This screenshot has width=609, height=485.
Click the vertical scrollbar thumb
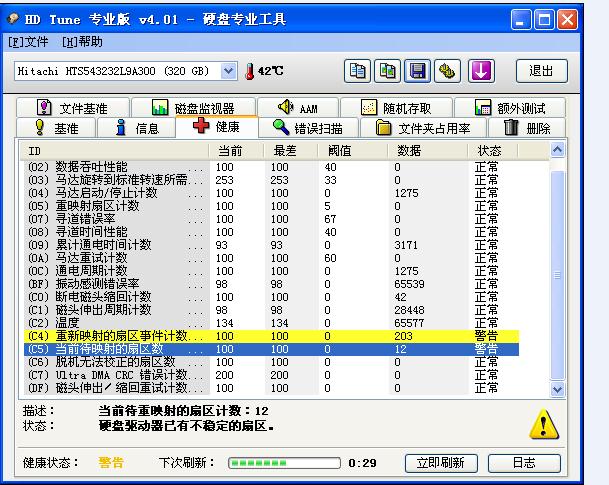(557, 275)
